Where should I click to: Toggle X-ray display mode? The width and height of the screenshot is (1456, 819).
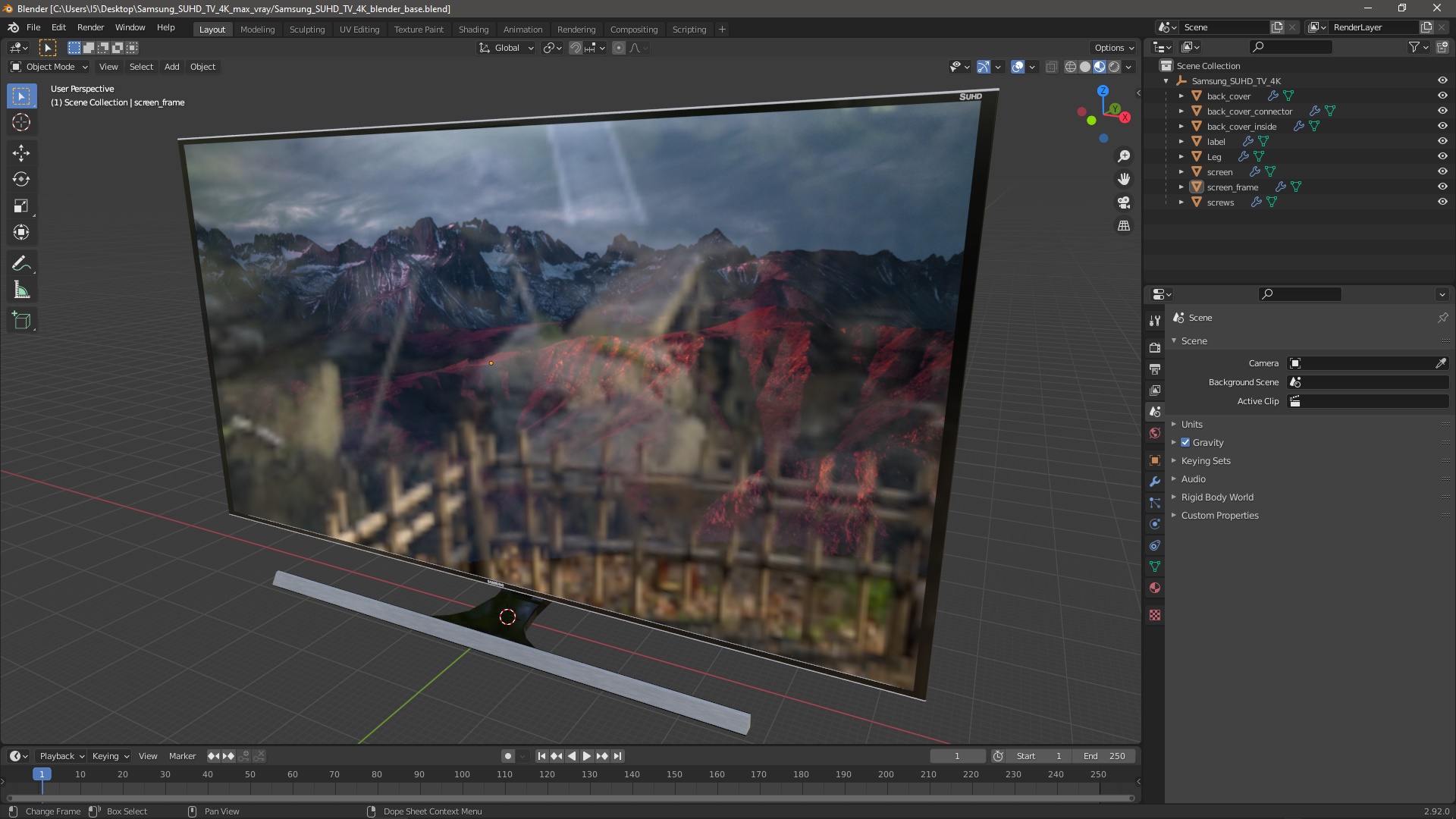click(1051, 67)
